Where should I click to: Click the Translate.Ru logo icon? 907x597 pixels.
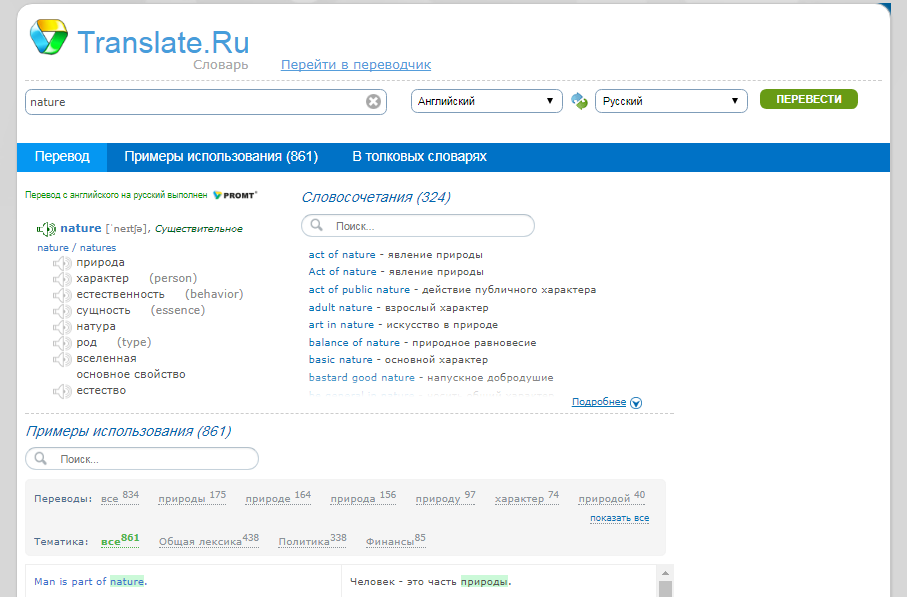pyautogui.click(x=47, y=38)
